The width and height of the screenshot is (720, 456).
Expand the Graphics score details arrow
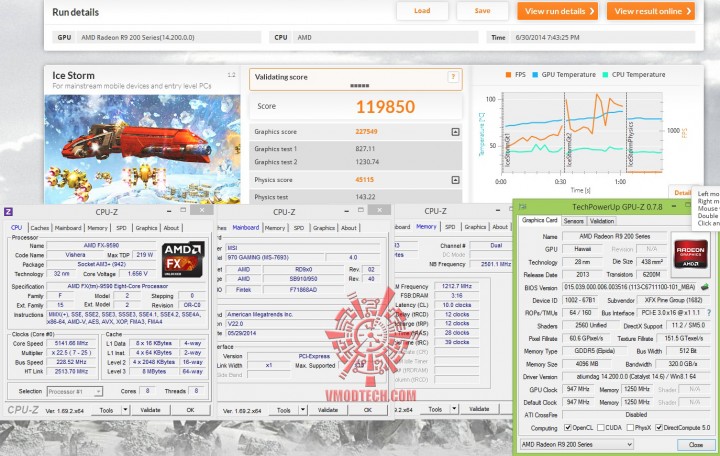[x=455, y=132]
